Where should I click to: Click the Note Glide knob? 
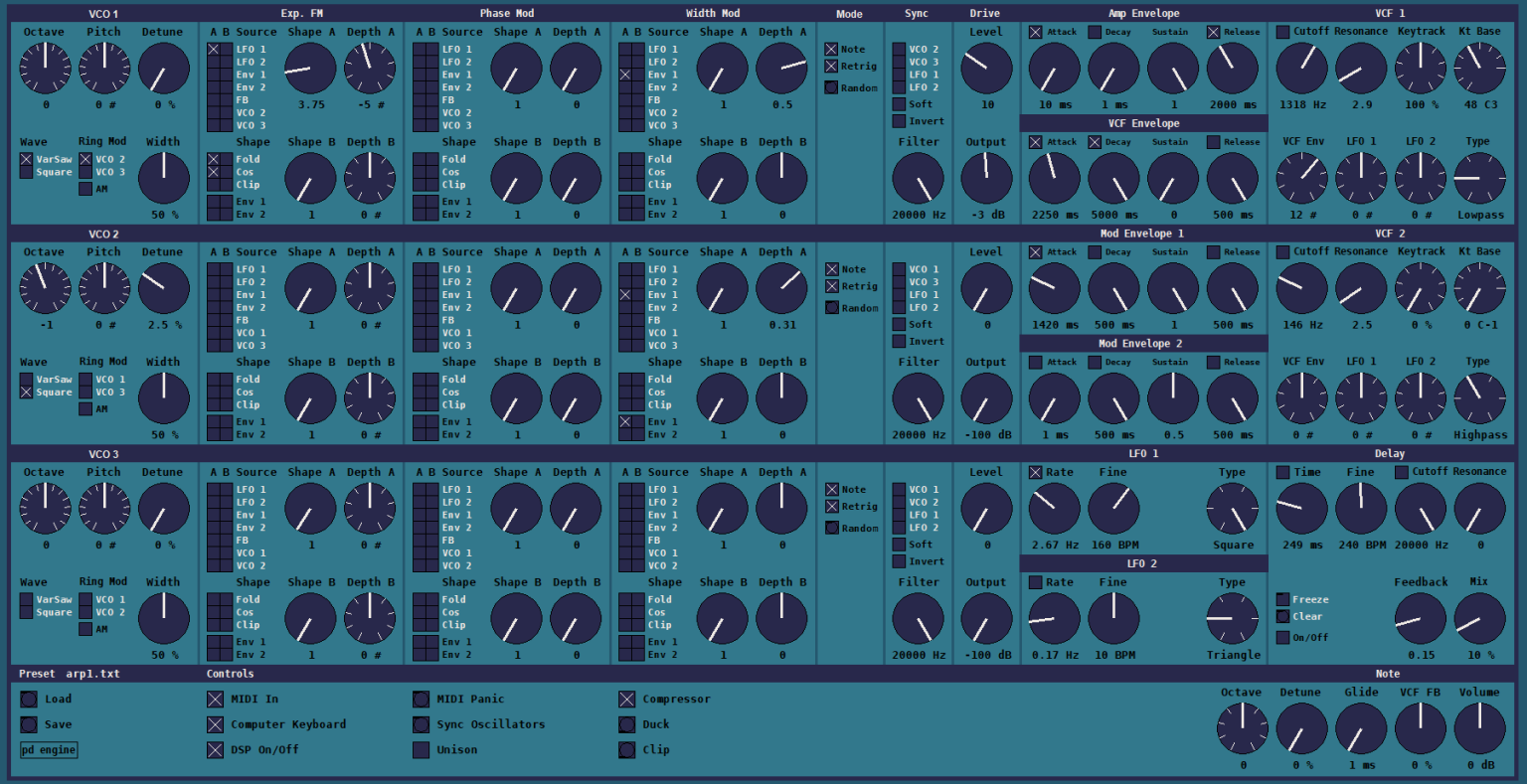[x=1361, y=728]
